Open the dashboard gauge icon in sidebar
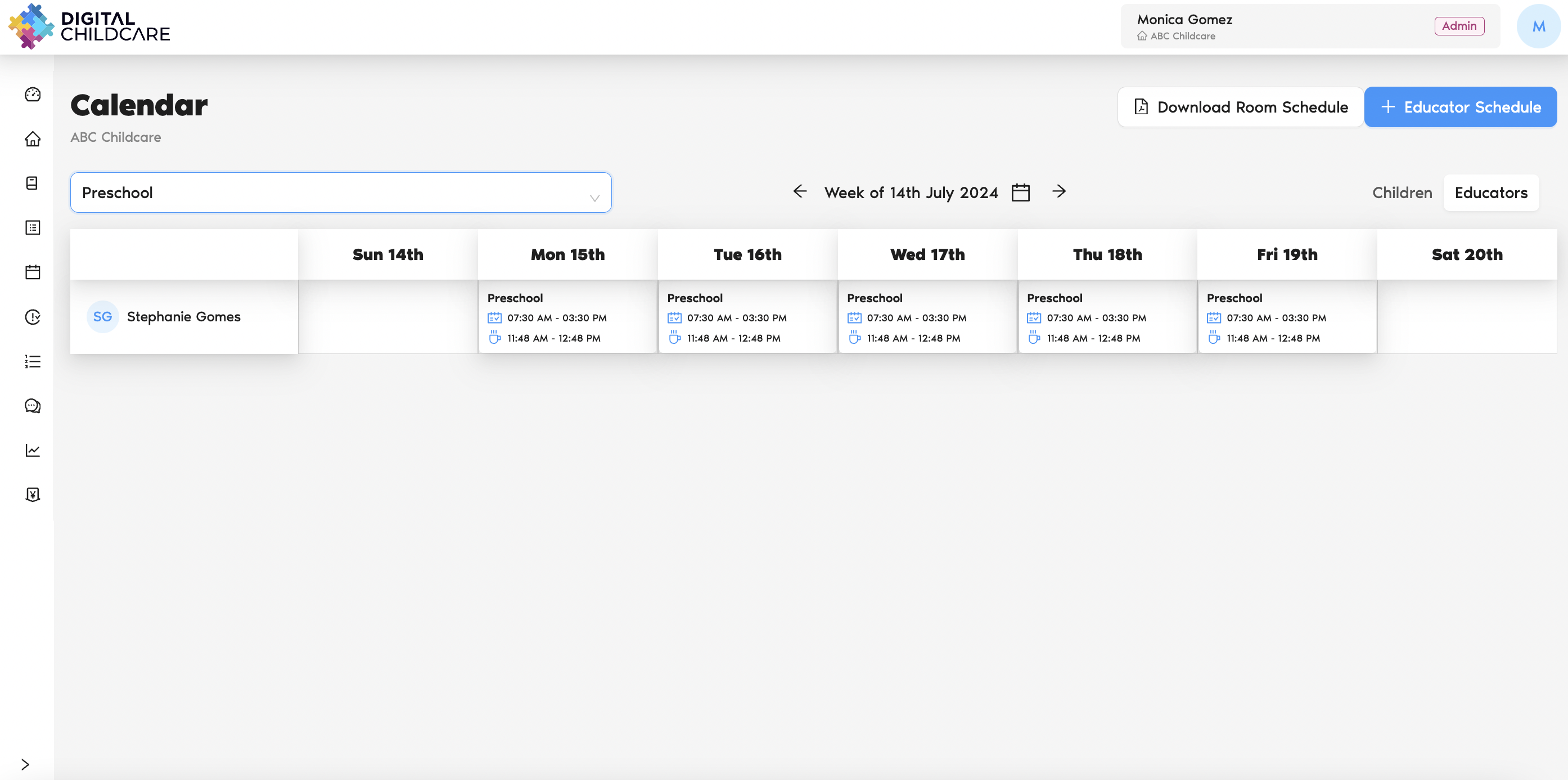Image resolution: width=1568 pixels, height=780 pixels. tap(33, 95)
